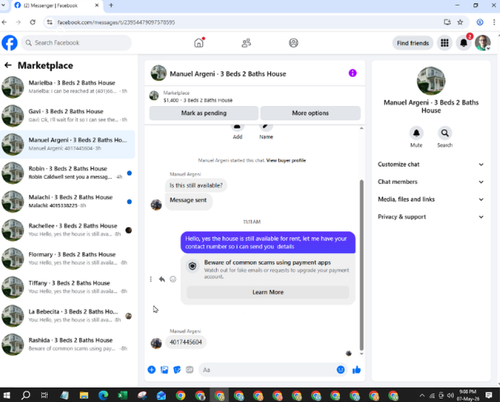Click Learn More about scams
Screen dimensions: 500x402
click(x=268, y=292)
